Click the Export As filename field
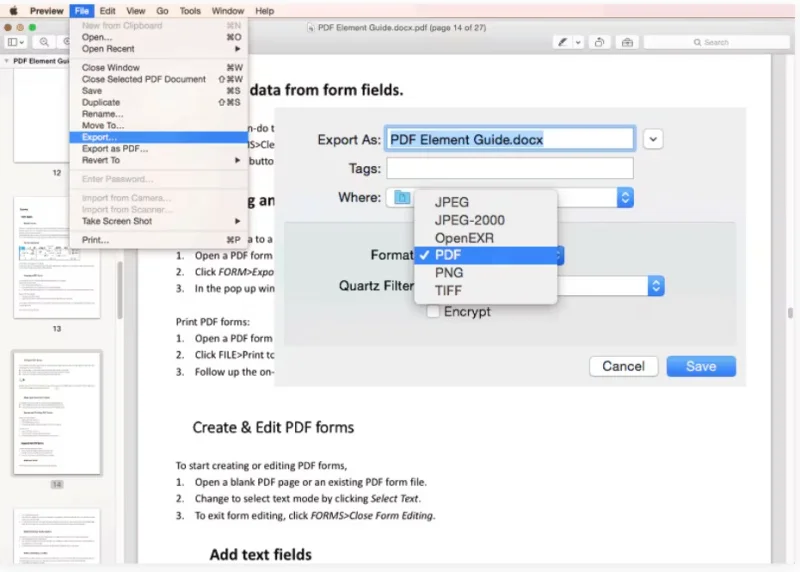801x573 pixels. pyautogui.click(x=510, y=139)
